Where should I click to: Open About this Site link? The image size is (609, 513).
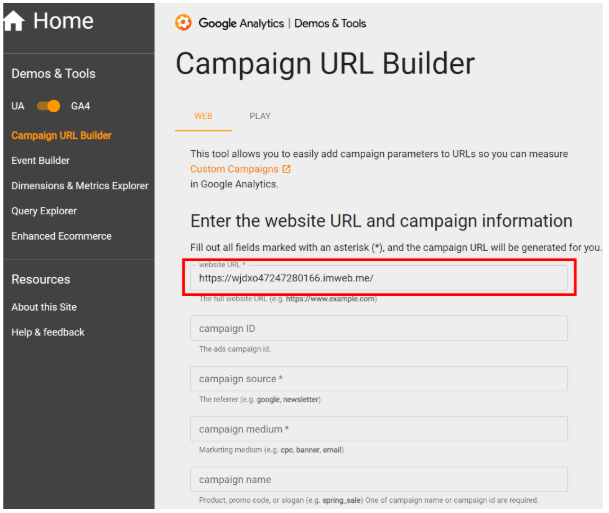pos(44,307)
